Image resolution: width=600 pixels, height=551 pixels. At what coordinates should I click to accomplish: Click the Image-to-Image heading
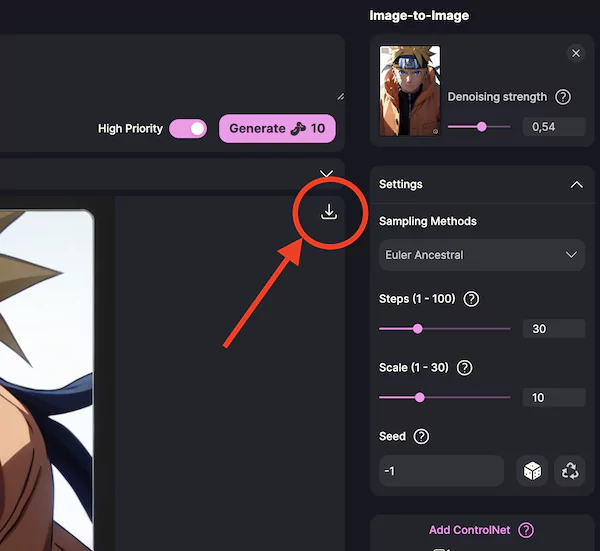[x=419, y=16]
